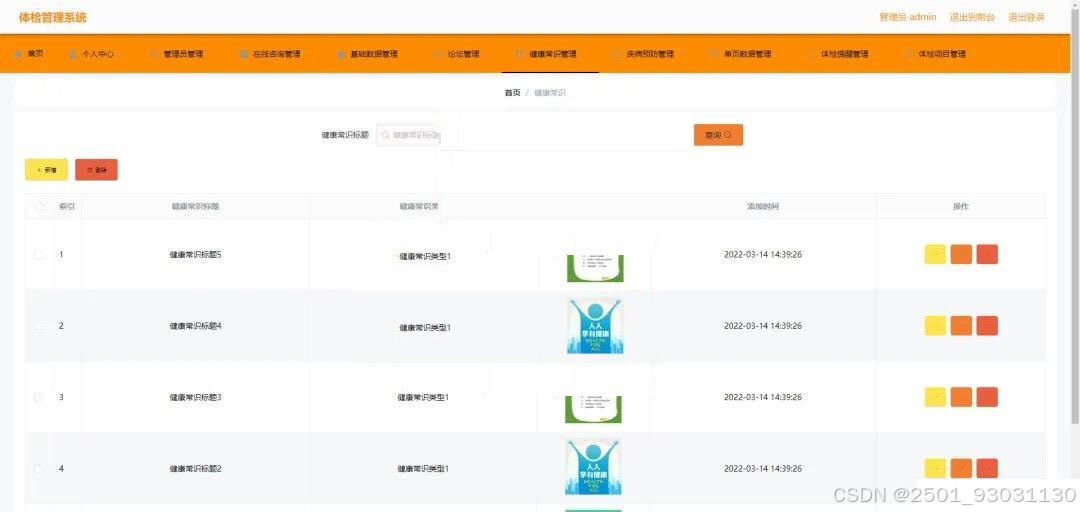
Task: Open the row 1 green-framed thumbnail
Action: pos(595,268)
